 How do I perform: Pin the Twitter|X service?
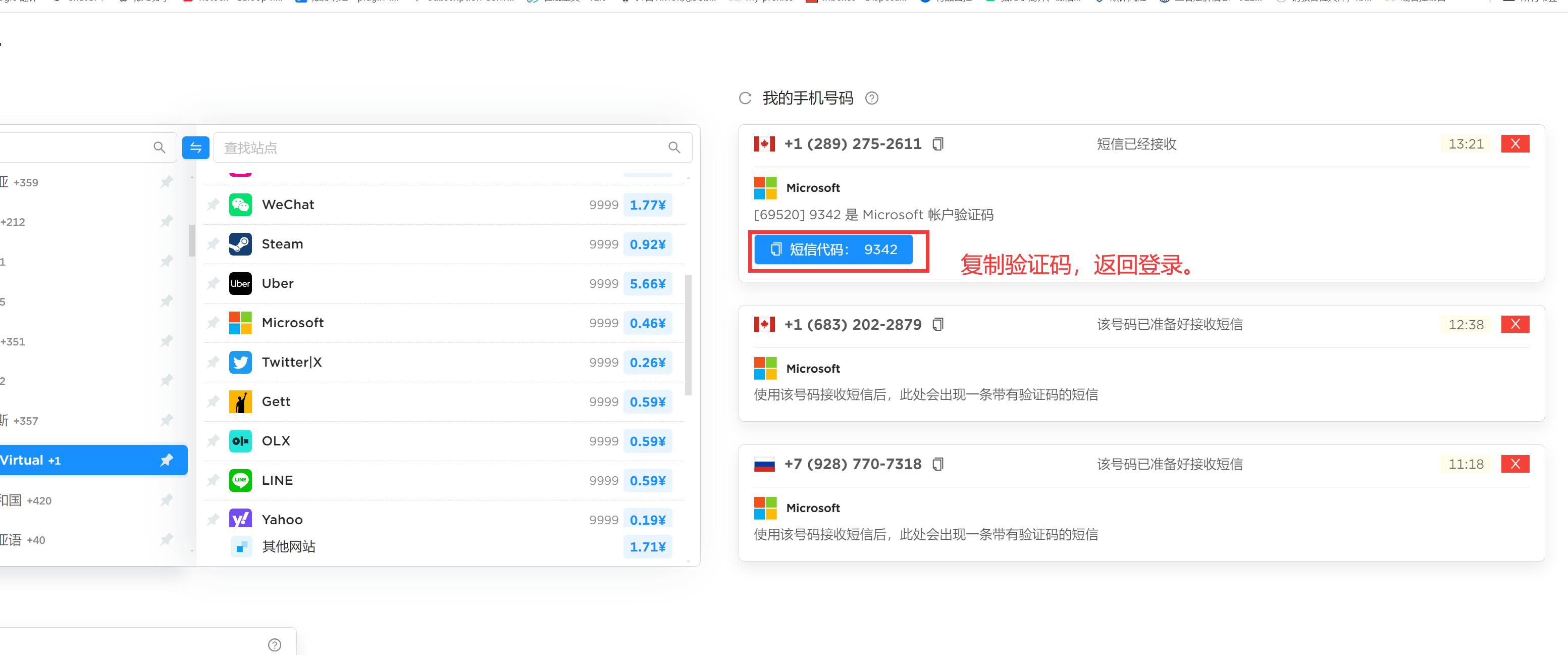pos(213,362)
